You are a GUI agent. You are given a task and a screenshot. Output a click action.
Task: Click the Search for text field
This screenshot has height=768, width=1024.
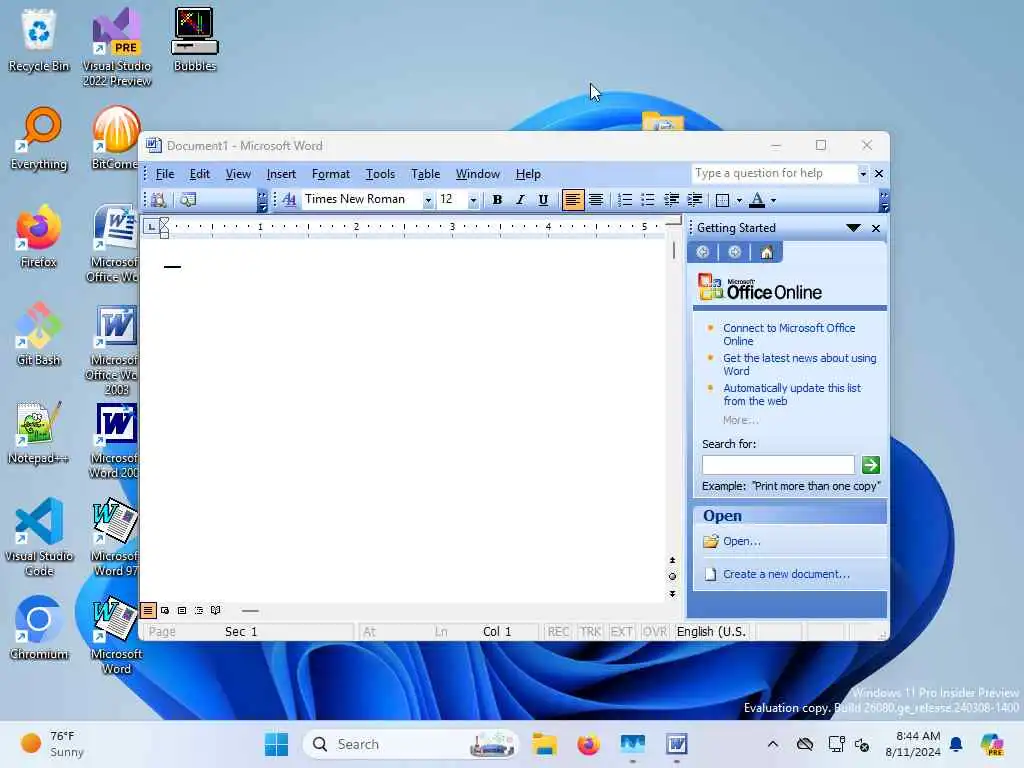tap(778, 465)
